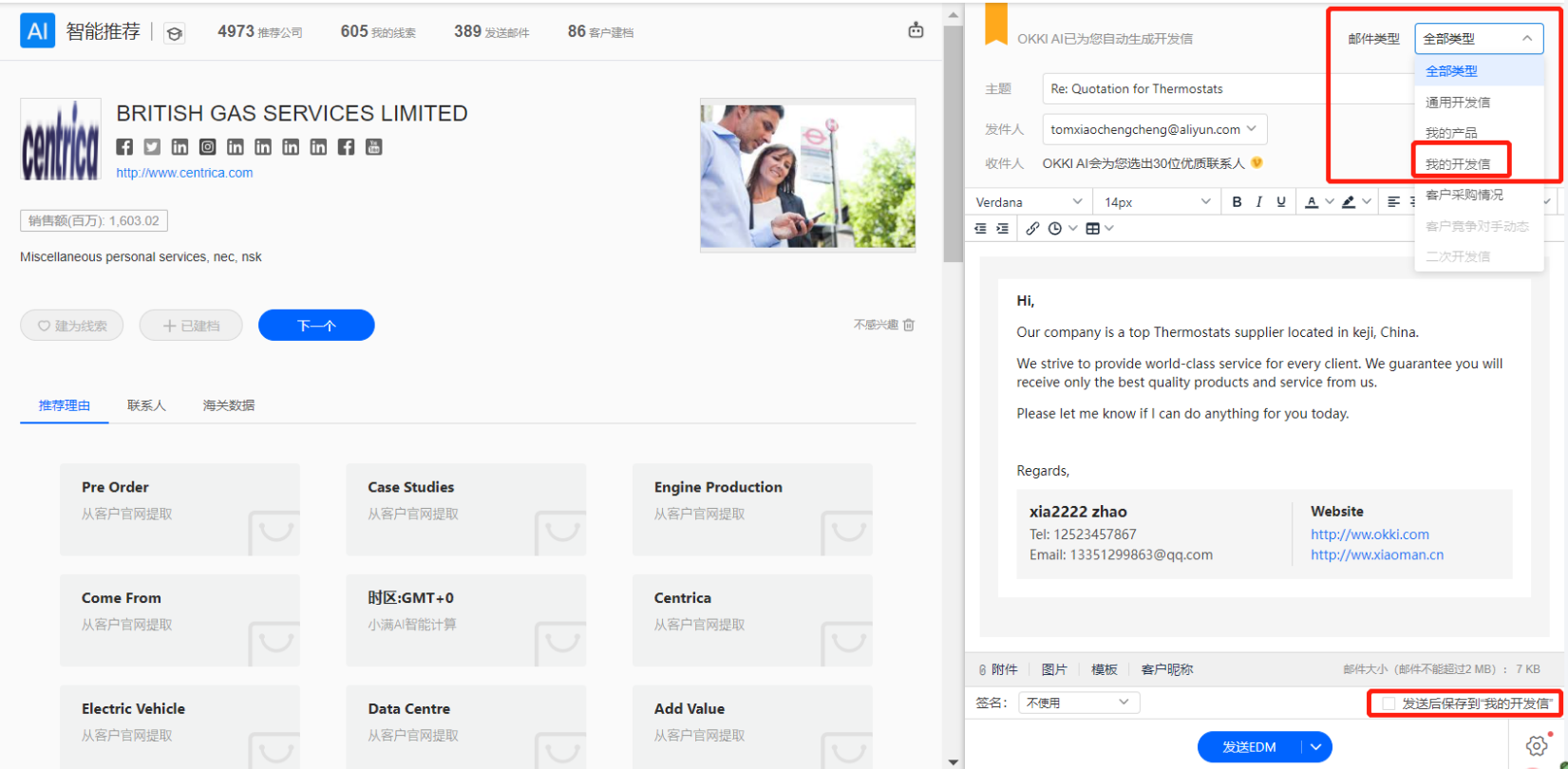Click the yellow bookmark ribbon icon

click(x=995, y=24)
